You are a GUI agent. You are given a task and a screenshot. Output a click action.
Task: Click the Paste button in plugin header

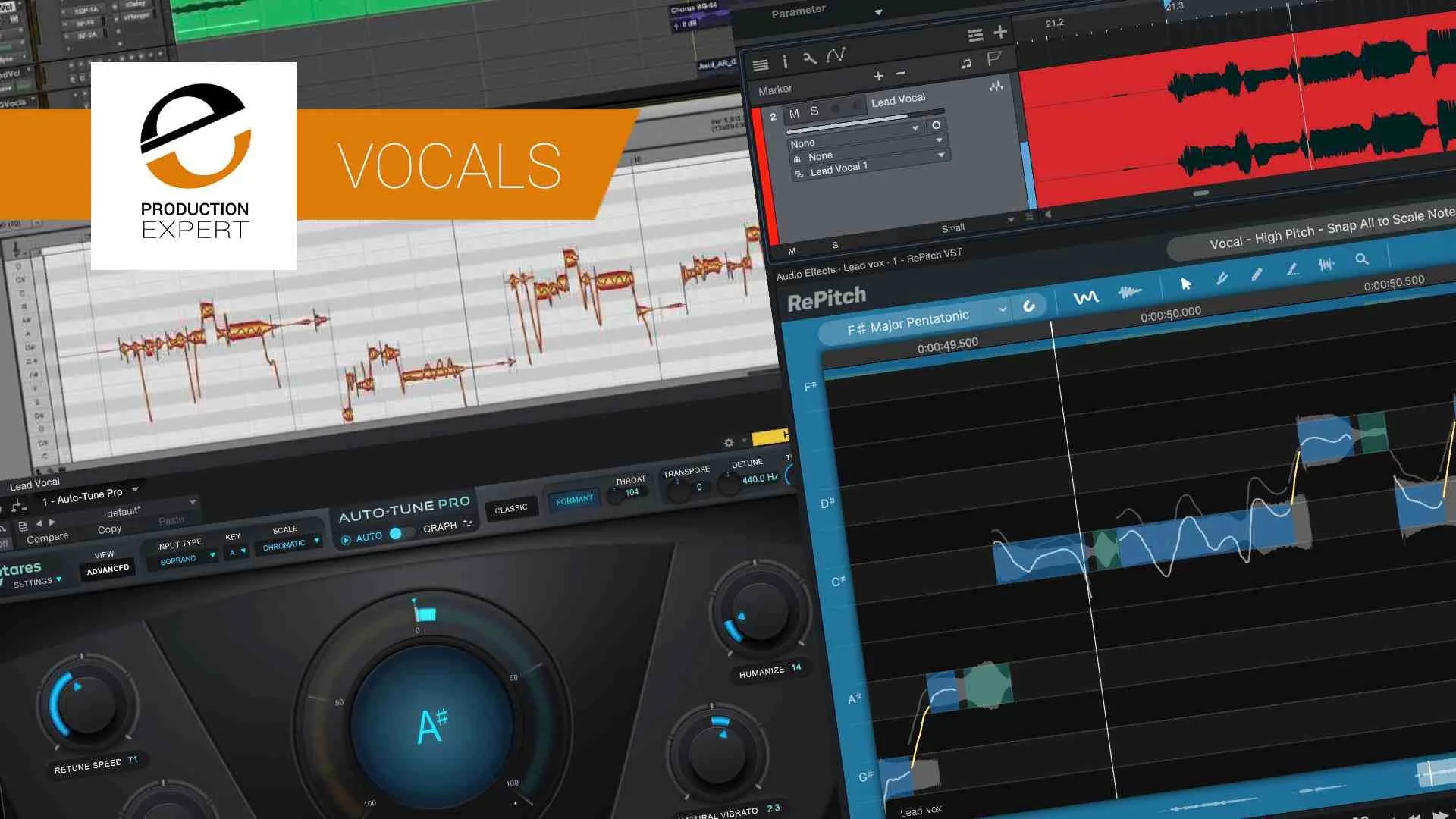pyautogui.click(x=171, y=521)
